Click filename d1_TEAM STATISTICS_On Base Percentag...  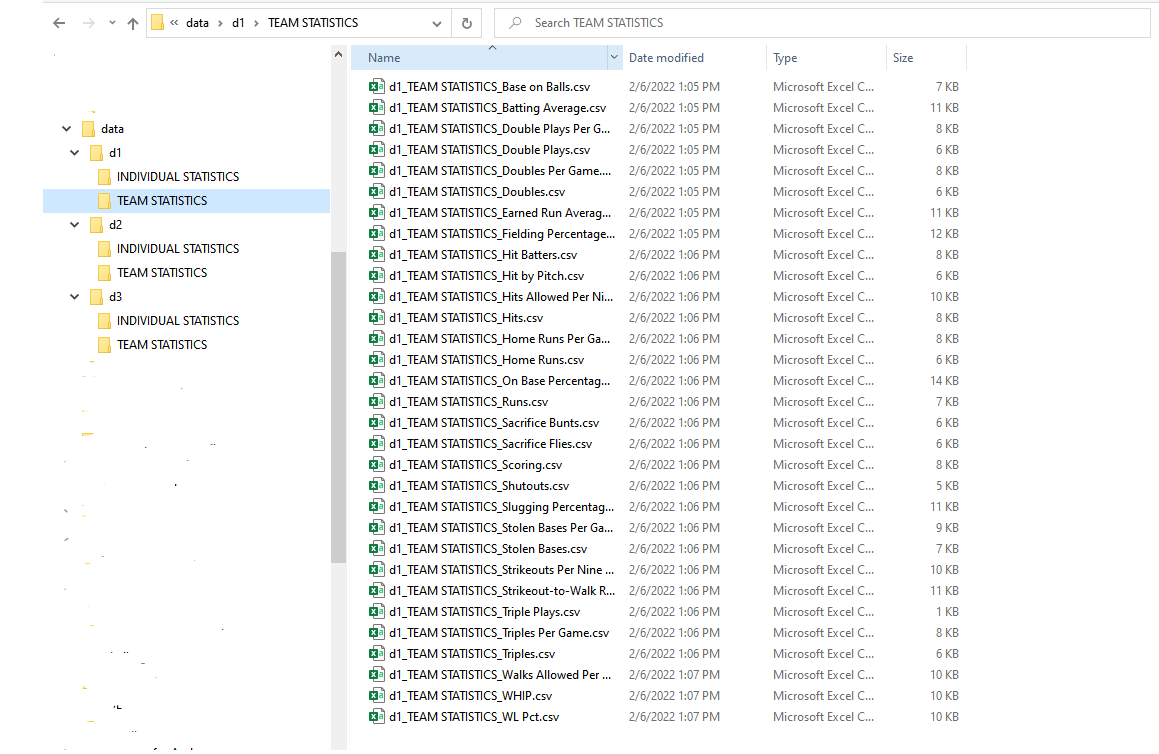[500, 381]
